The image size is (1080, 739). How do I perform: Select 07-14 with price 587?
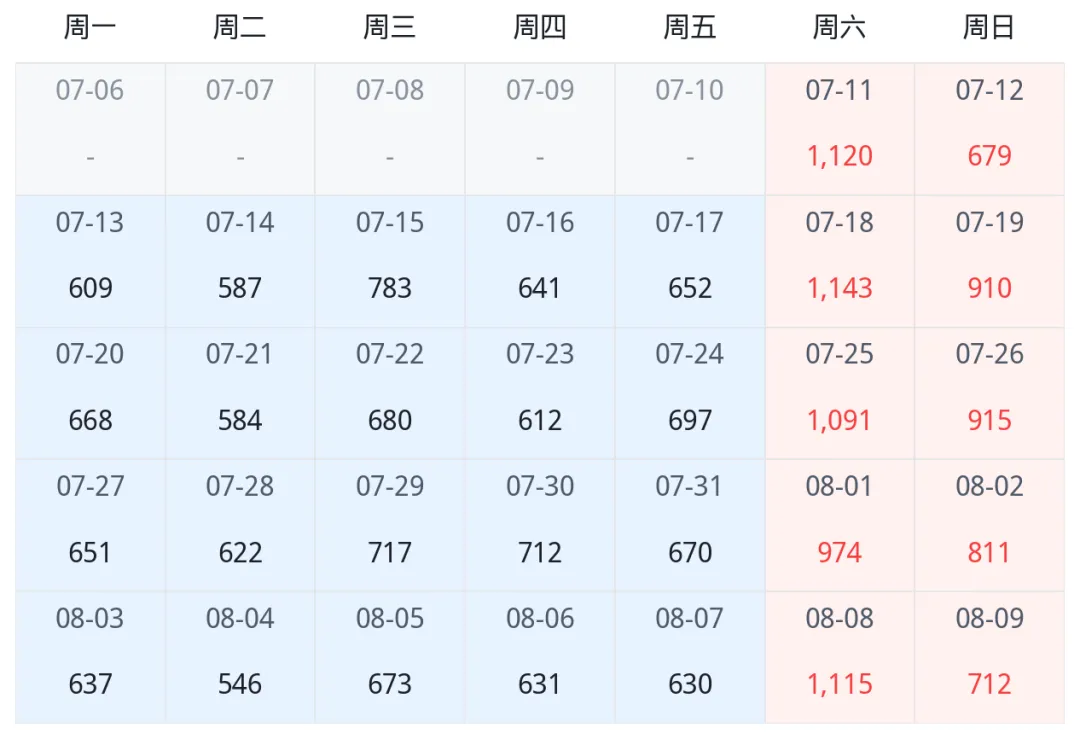(240, 261)
